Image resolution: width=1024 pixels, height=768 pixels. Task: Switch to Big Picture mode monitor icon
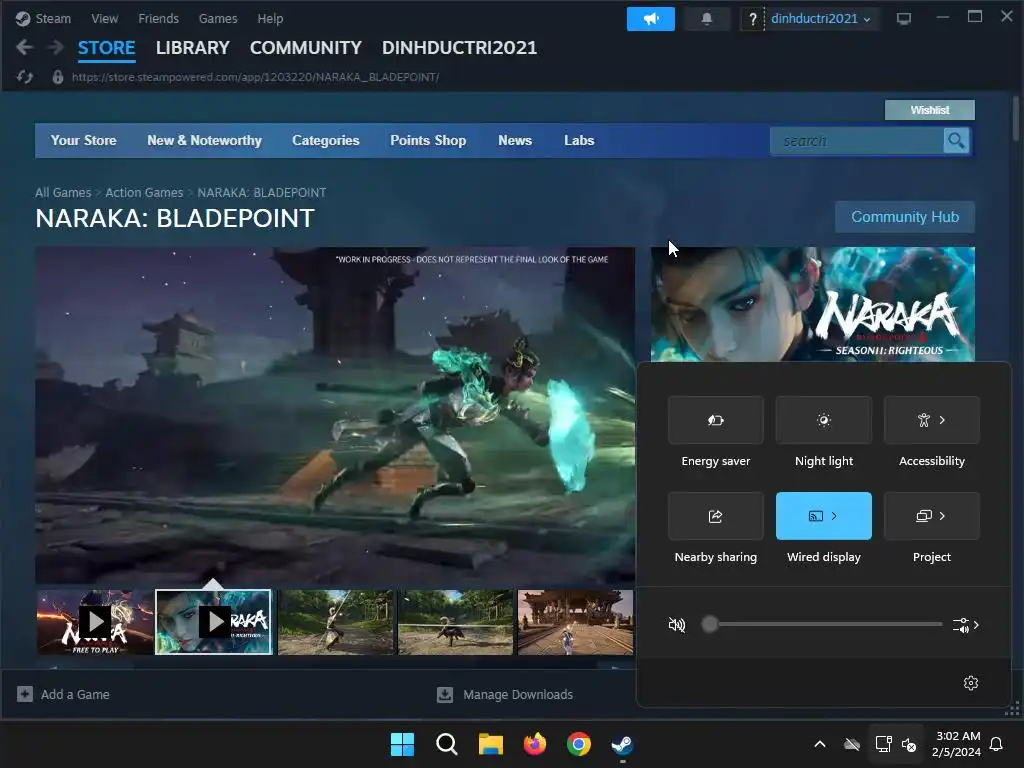pos(904,19)
